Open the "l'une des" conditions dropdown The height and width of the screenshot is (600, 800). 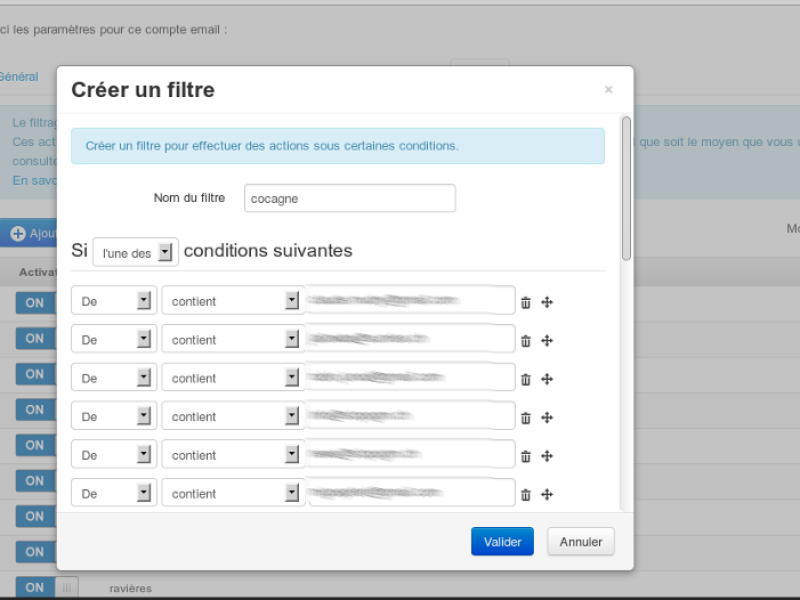[136, 252]
